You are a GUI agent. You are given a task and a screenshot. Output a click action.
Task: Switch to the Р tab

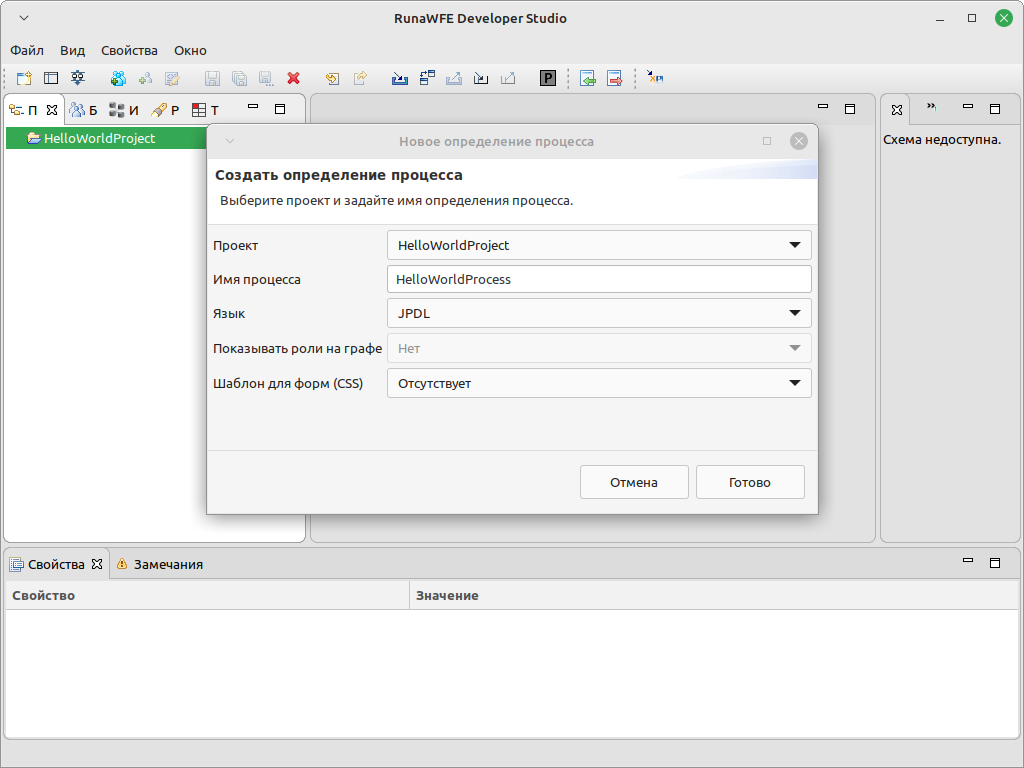pyautogui.click(x=165, y=110)
